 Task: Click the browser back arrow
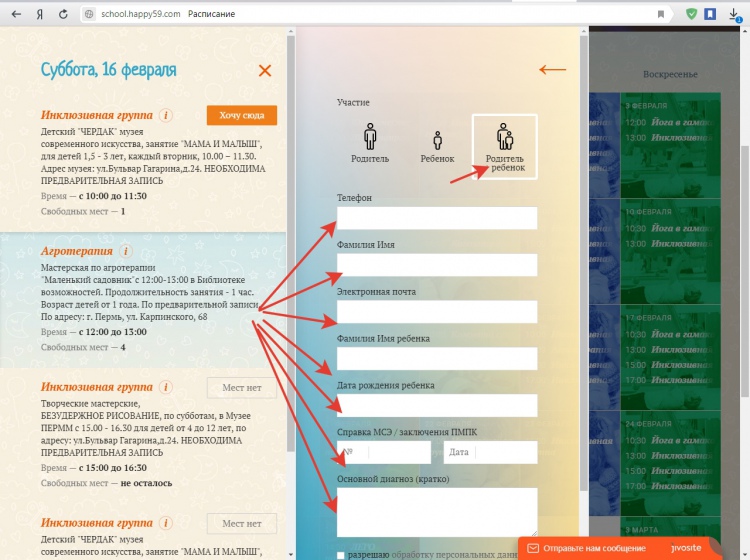click(15, 15)
